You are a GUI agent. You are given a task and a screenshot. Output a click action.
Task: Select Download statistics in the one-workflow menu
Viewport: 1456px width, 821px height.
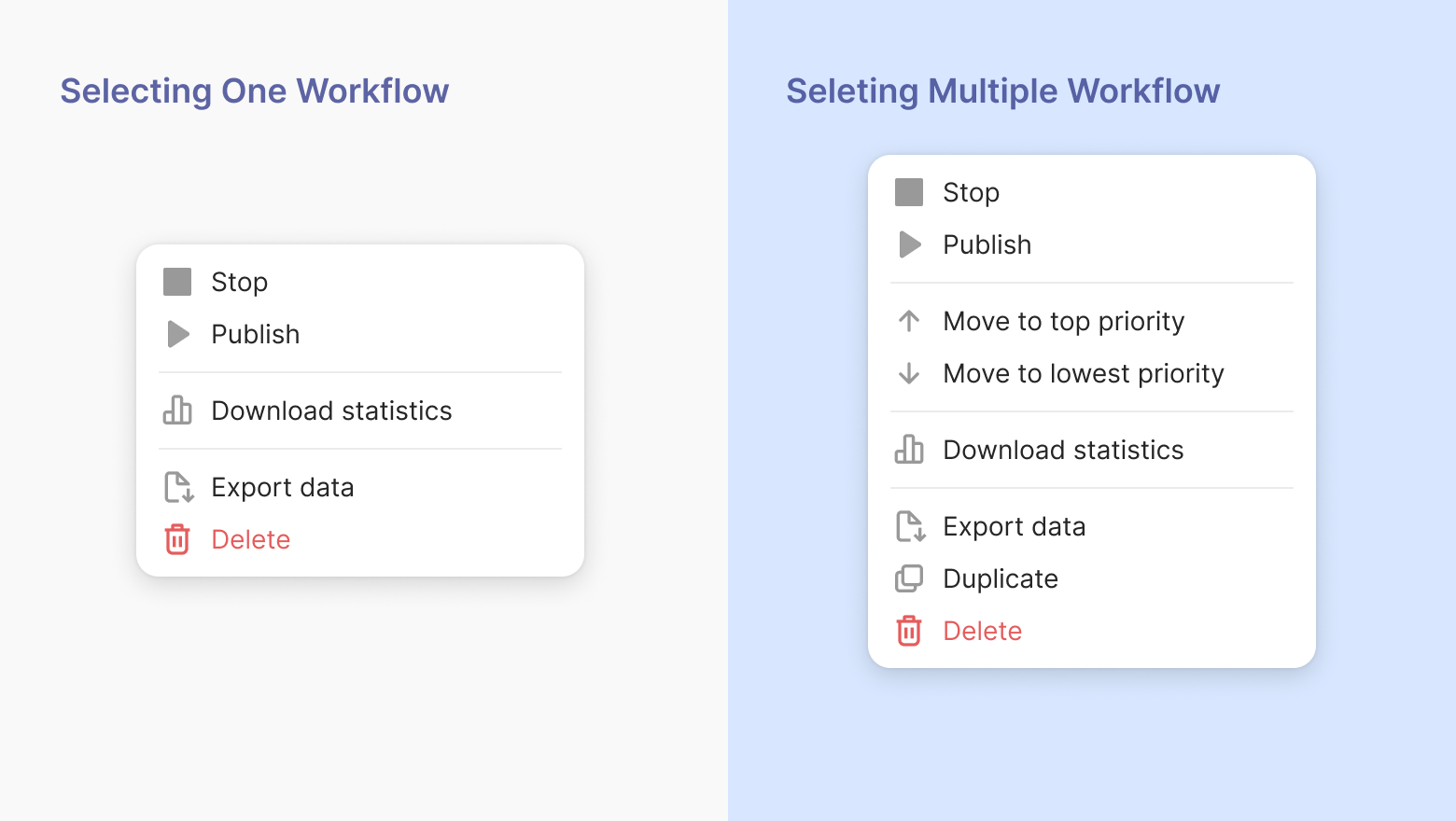(x=331, y=410)
